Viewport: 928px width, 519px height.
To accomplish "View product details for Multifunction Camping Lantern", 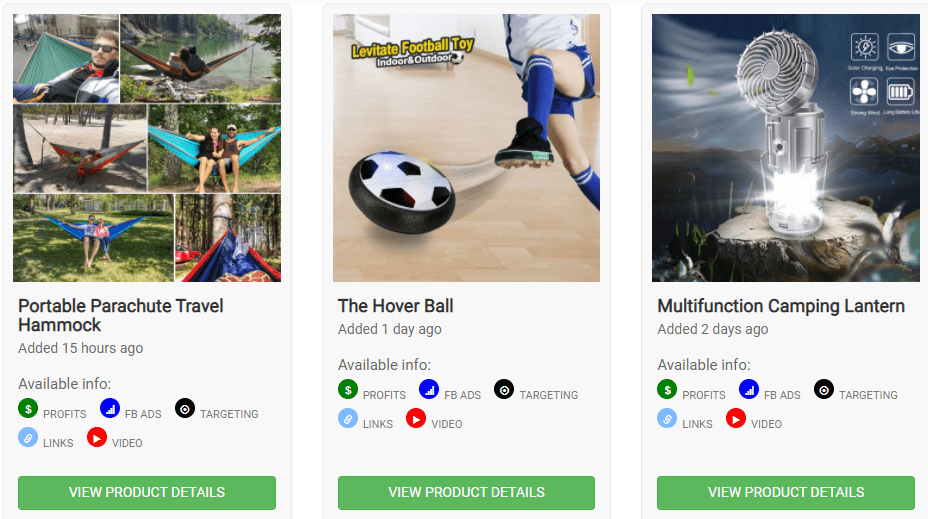I will 786,492.
